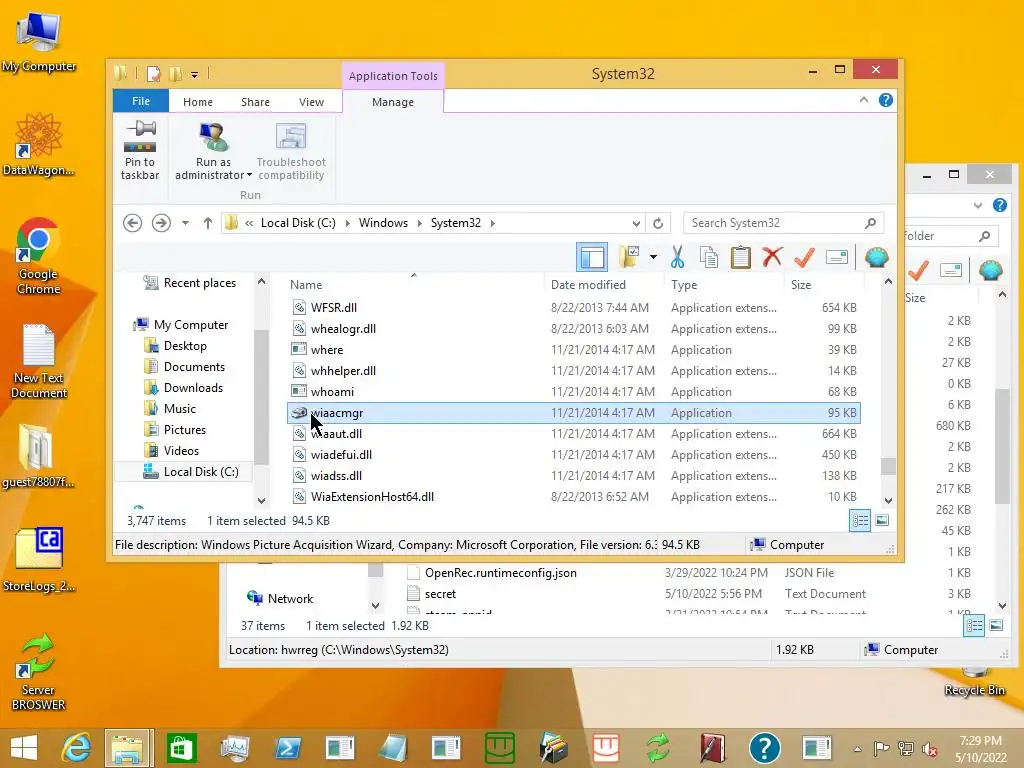Open the File ribbon tab
Screen dimensions: 1024x768
pyautogui.click(x=141, y=101)
